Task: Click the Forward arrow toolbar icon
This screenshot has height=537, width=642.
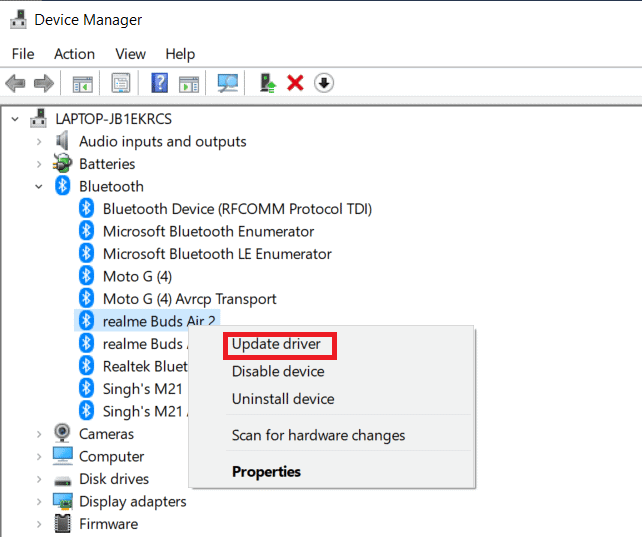Action: coord(44,83)
